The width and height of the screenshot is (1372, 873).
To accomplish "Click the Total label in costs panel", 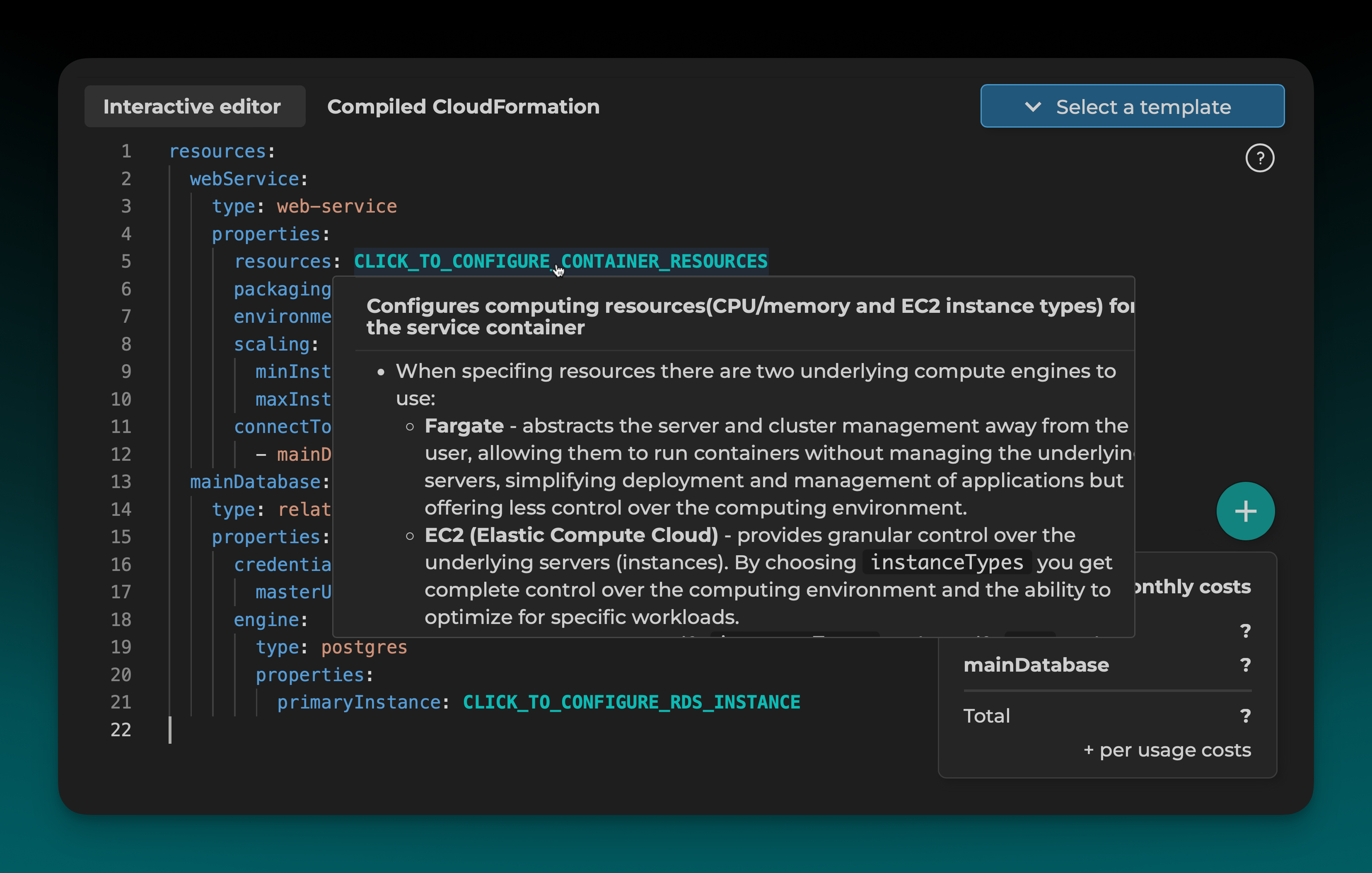I will click(x=986, y=716).
